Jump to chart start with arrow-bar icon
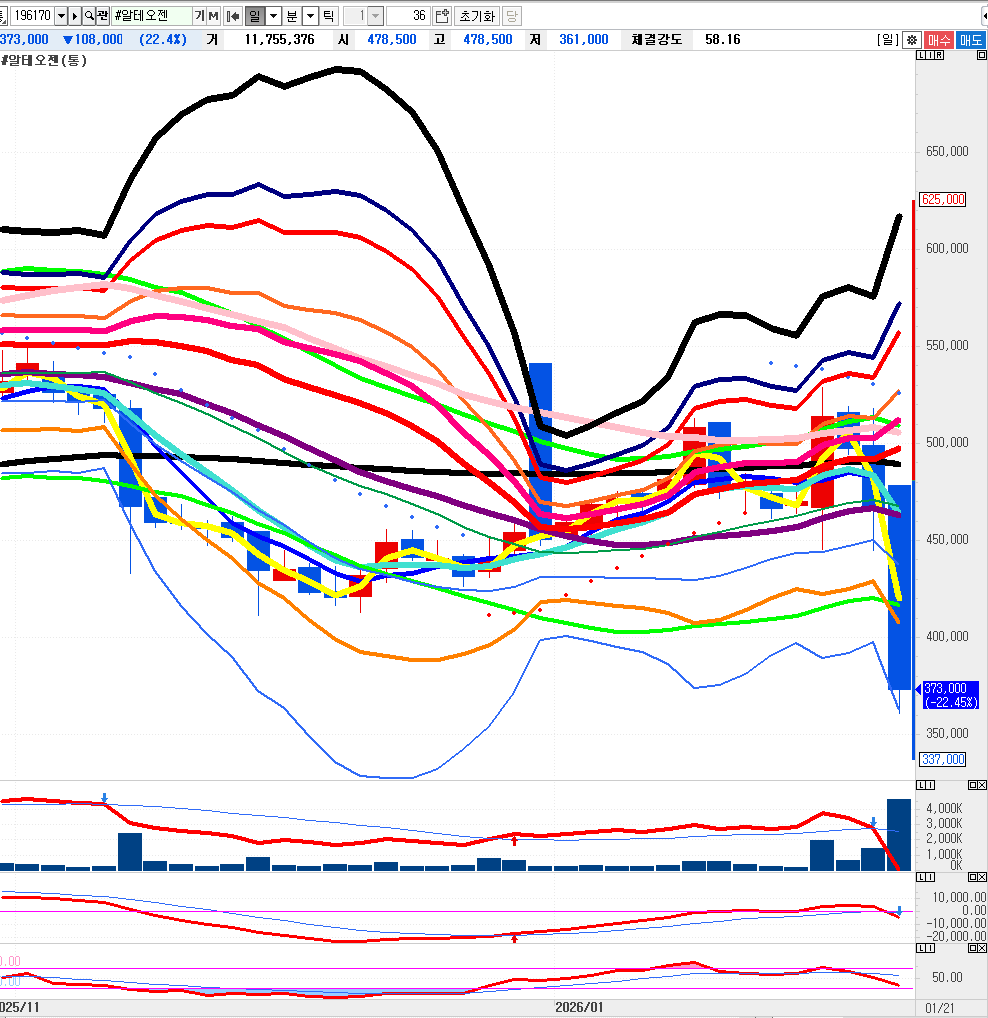The height and width of the screenshot is (1018, 988). 232,16
